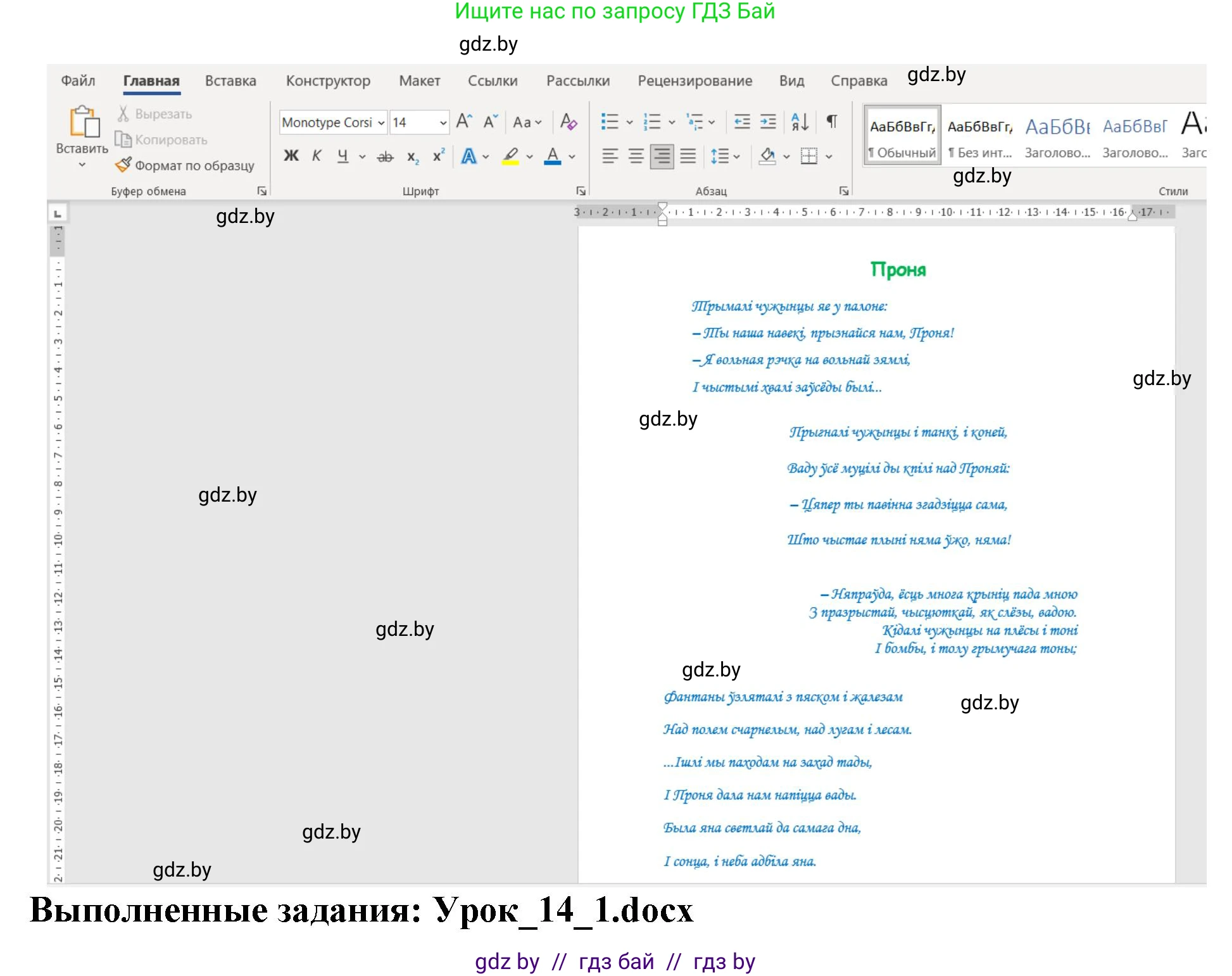Apply the blue font color swatch (A)
Screen dimensions: 1232x976
(553, 156)
